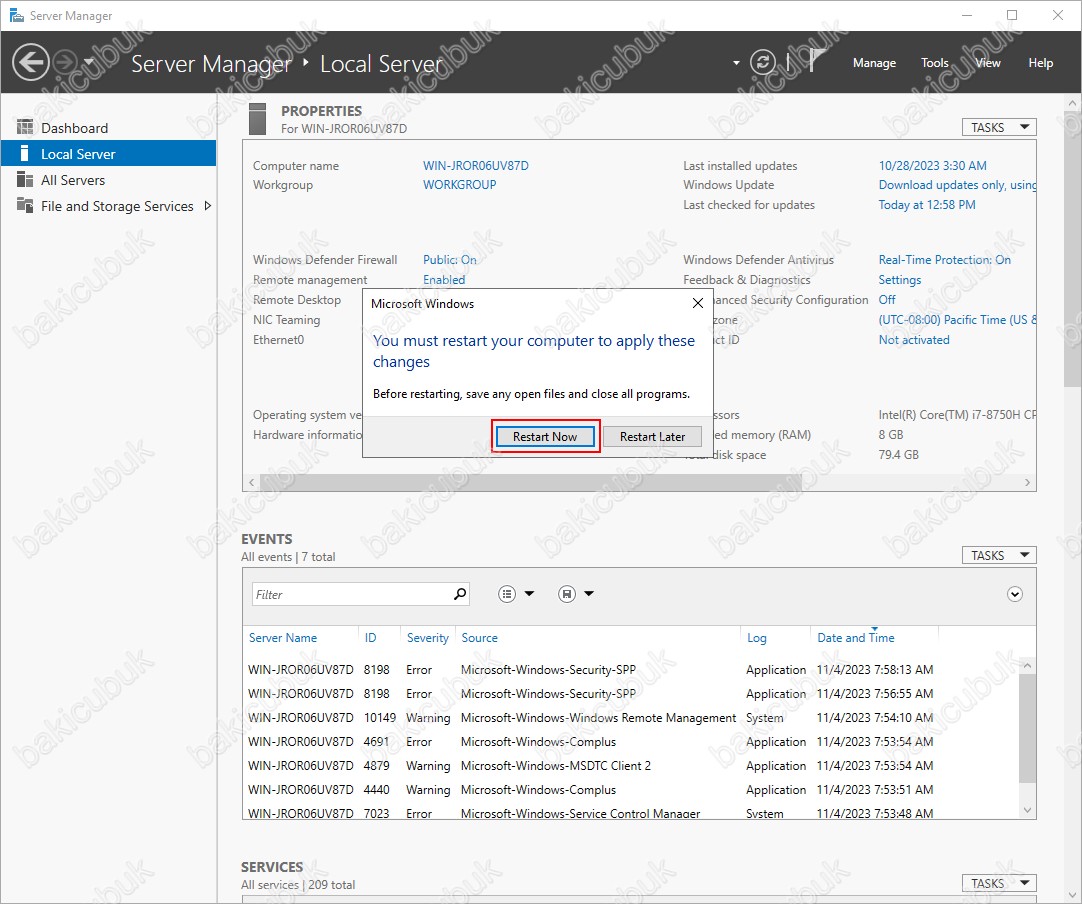Viewport: 1082px width, 904px height.
Task: Click properties panel scroll right arrow
Action: point(1027,482)
